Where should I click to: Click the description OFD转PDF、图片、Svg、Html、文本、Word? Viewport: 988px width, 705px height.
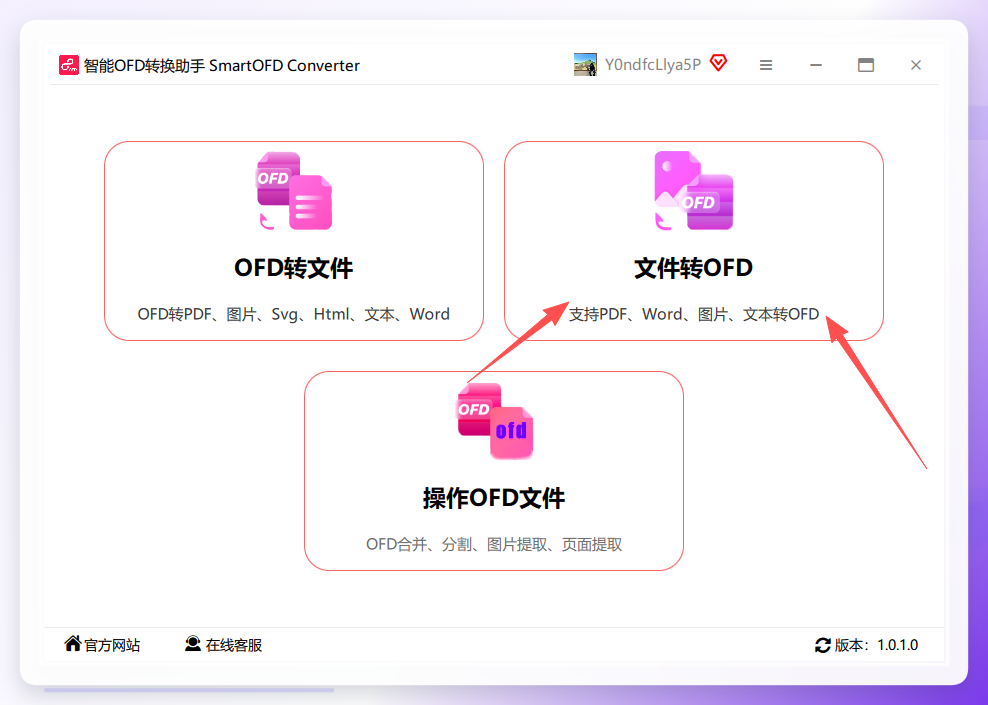coord(294,314)
